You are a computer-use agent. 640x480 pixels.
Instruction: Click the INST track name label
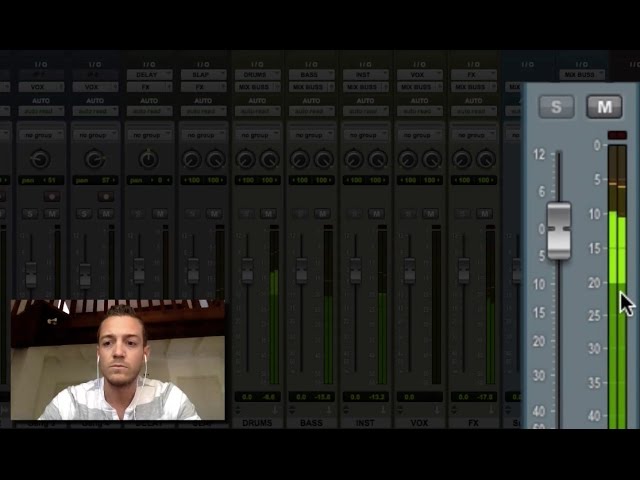tap(365, 423)
